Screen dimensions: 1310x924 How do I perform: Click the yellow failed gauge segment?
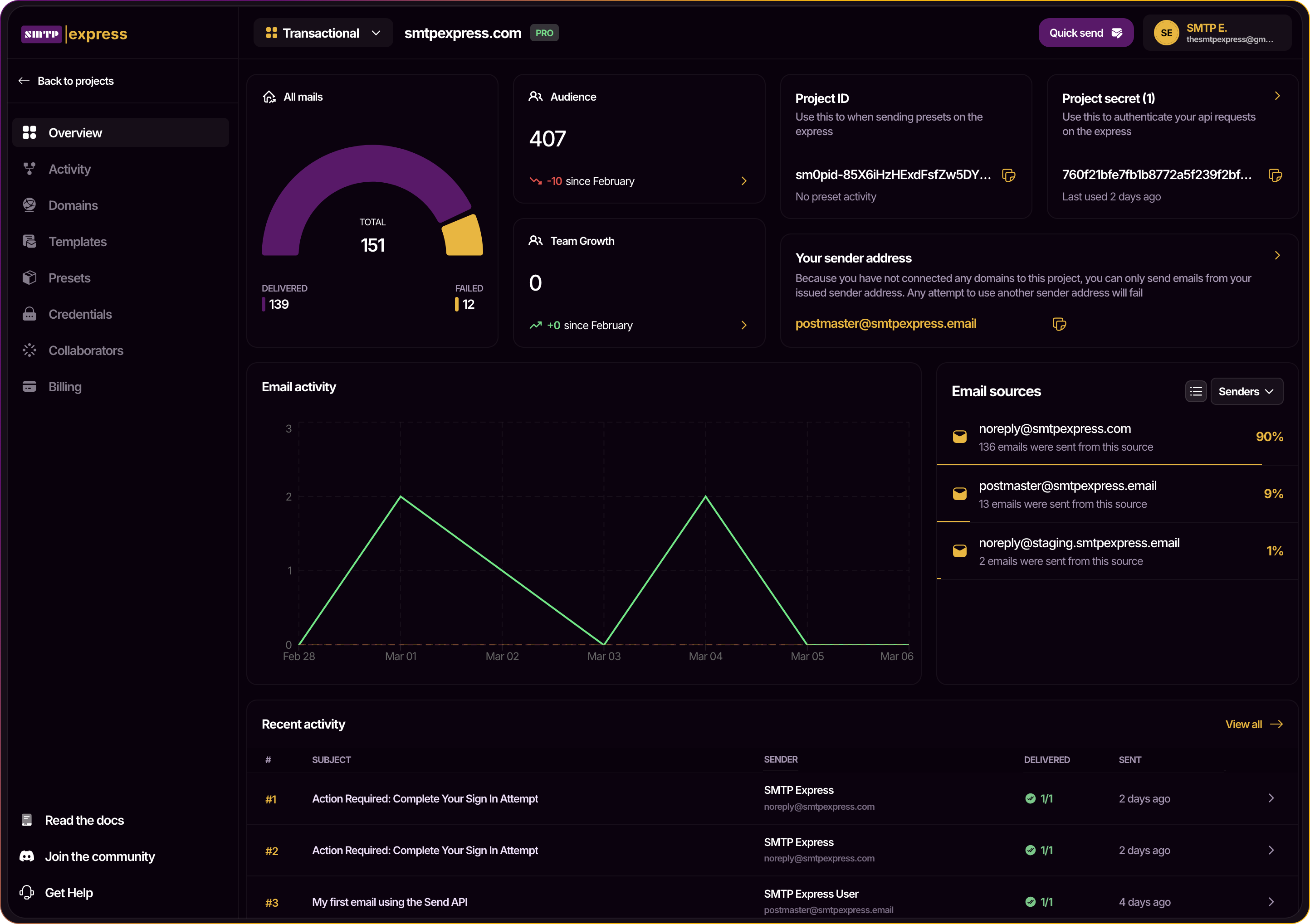463,236
